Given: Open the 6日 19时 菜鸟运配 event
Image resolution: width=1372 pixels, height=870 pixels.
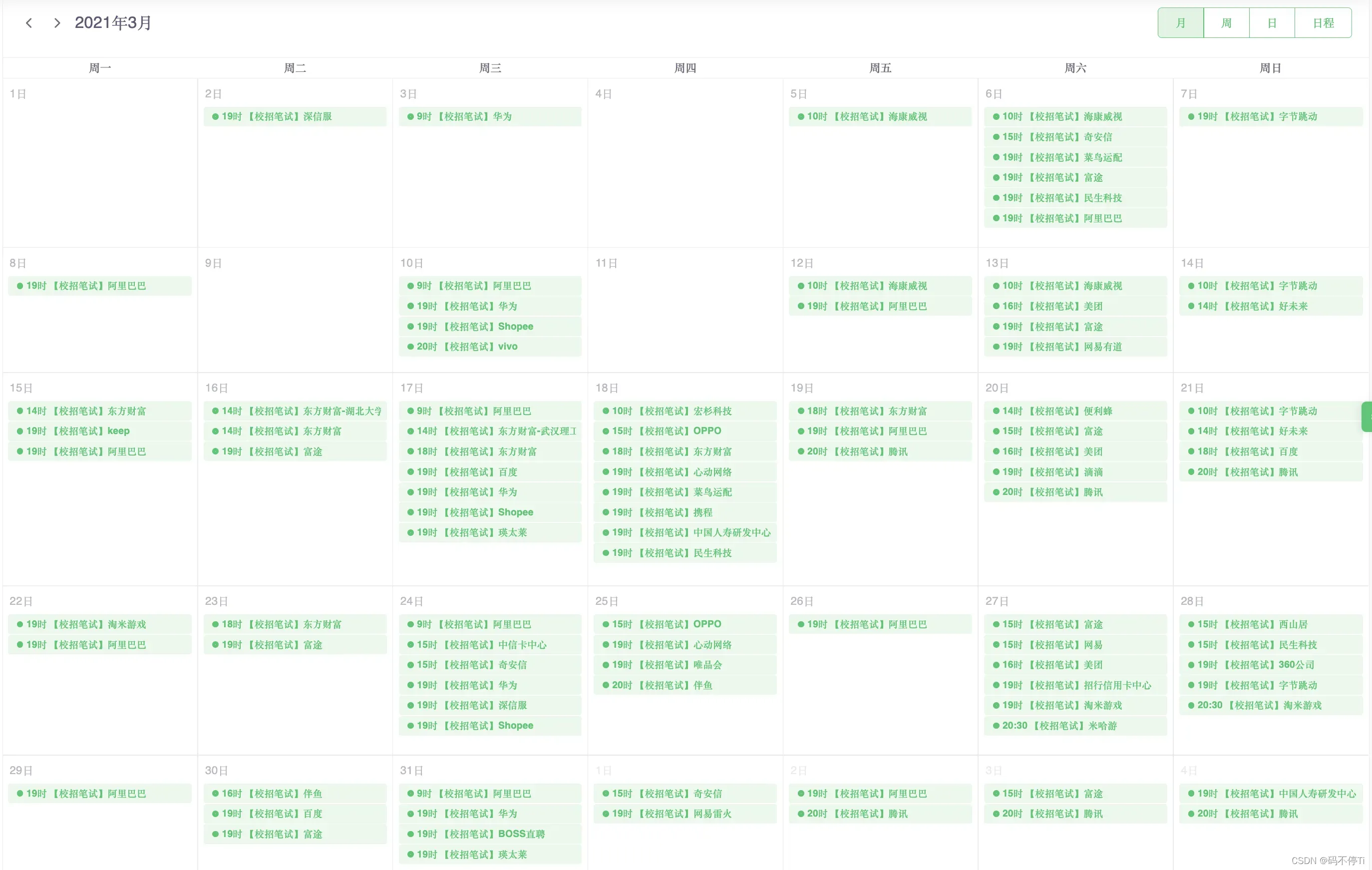Looking at the screenshot, I should click(1075, 157).
